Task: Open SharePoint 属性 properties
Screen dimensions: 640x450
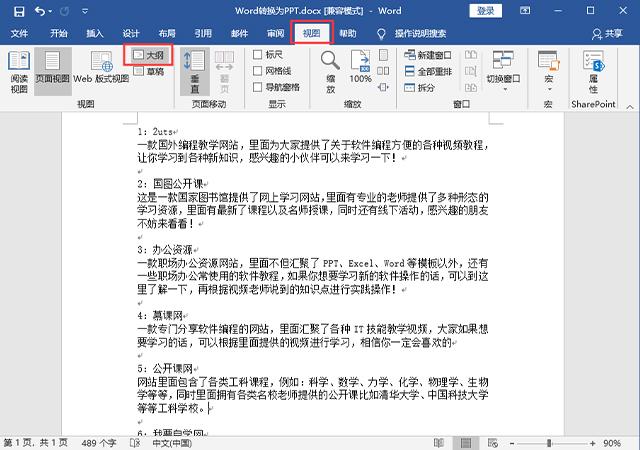Action: click(593, 72)
